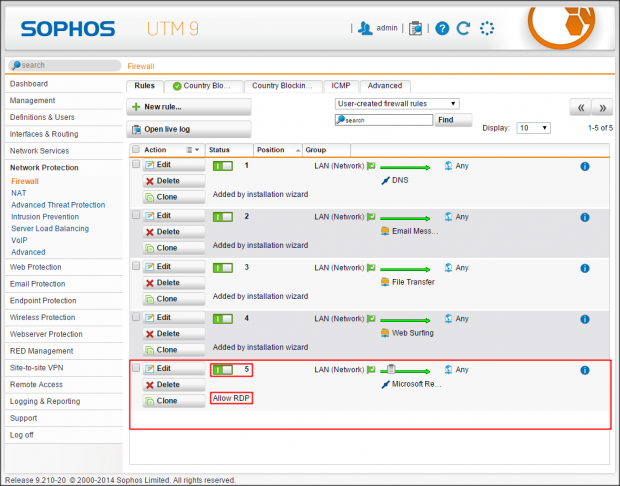The image size is (620, 486).
Task: Click LAN (Network) source icon in rule 4
Action: (x=371, y=319)
